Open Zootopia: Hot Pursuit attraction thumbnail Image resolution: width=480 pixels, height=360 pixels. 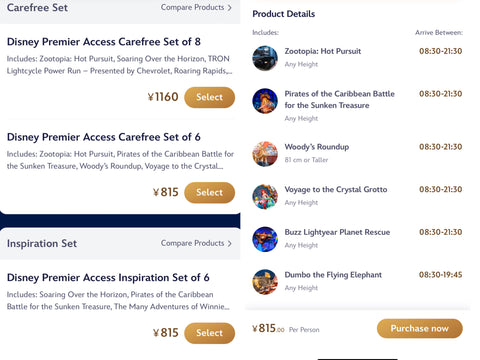point(265,58)
